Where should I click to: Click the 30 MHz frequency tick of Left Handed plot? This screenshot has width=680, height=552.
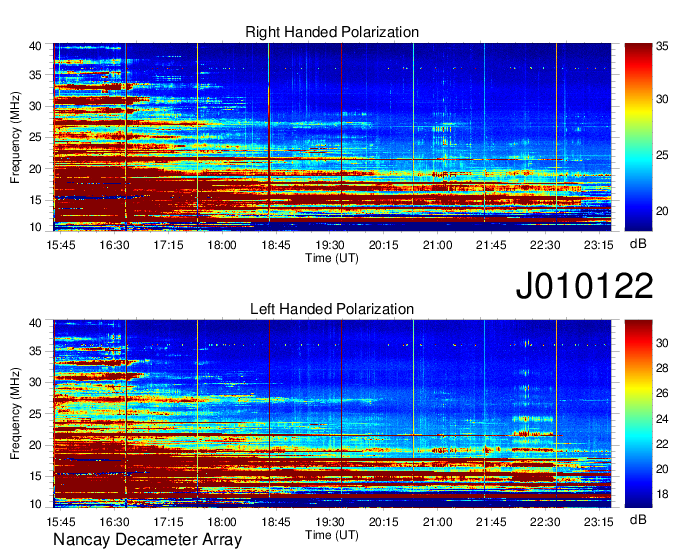tap(35, 382)
